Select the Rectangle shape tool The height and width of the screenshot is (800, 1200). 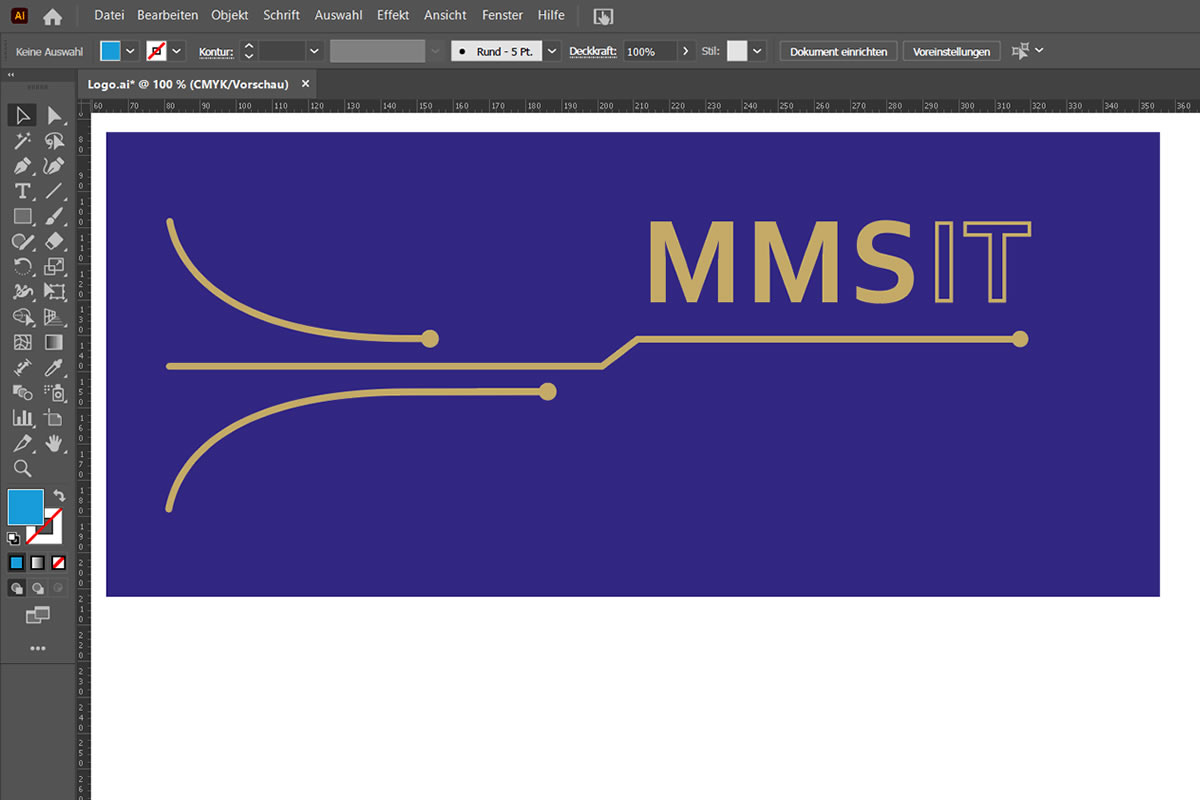(23, 216)
